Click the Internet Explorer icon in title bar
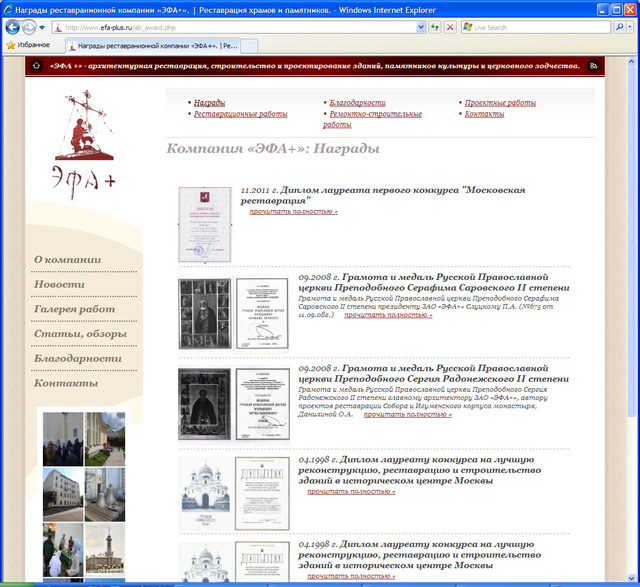640x587 pixels. point(8,10)
